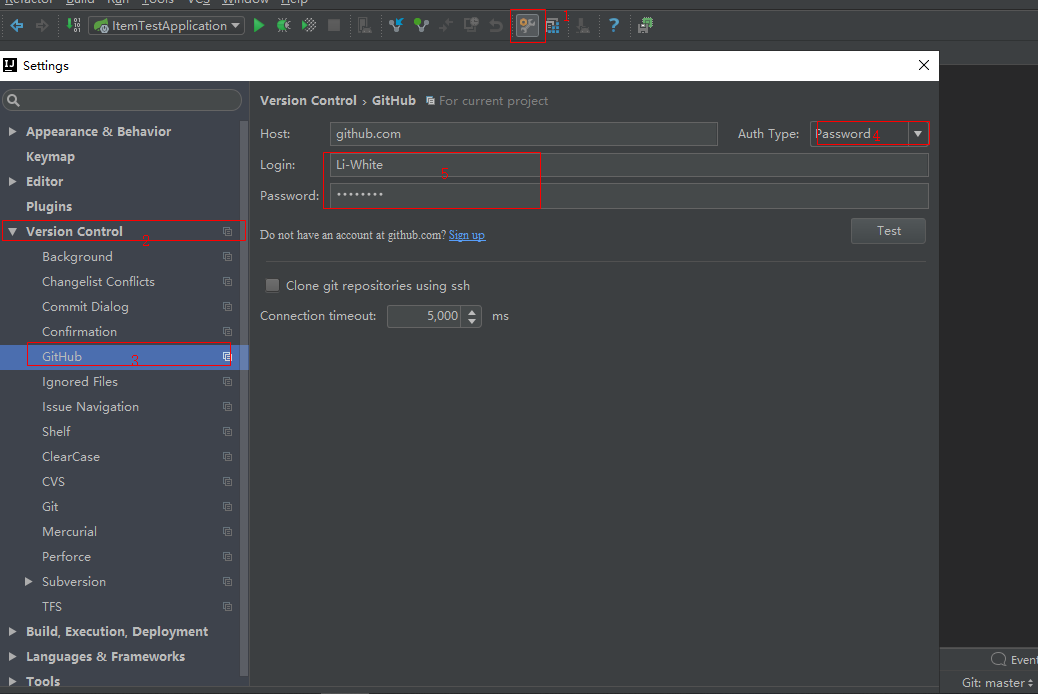The width and height of the screenshot is (1038, 694).
Task: Click the Back navigation arrow icon
Action: [17, 26]
